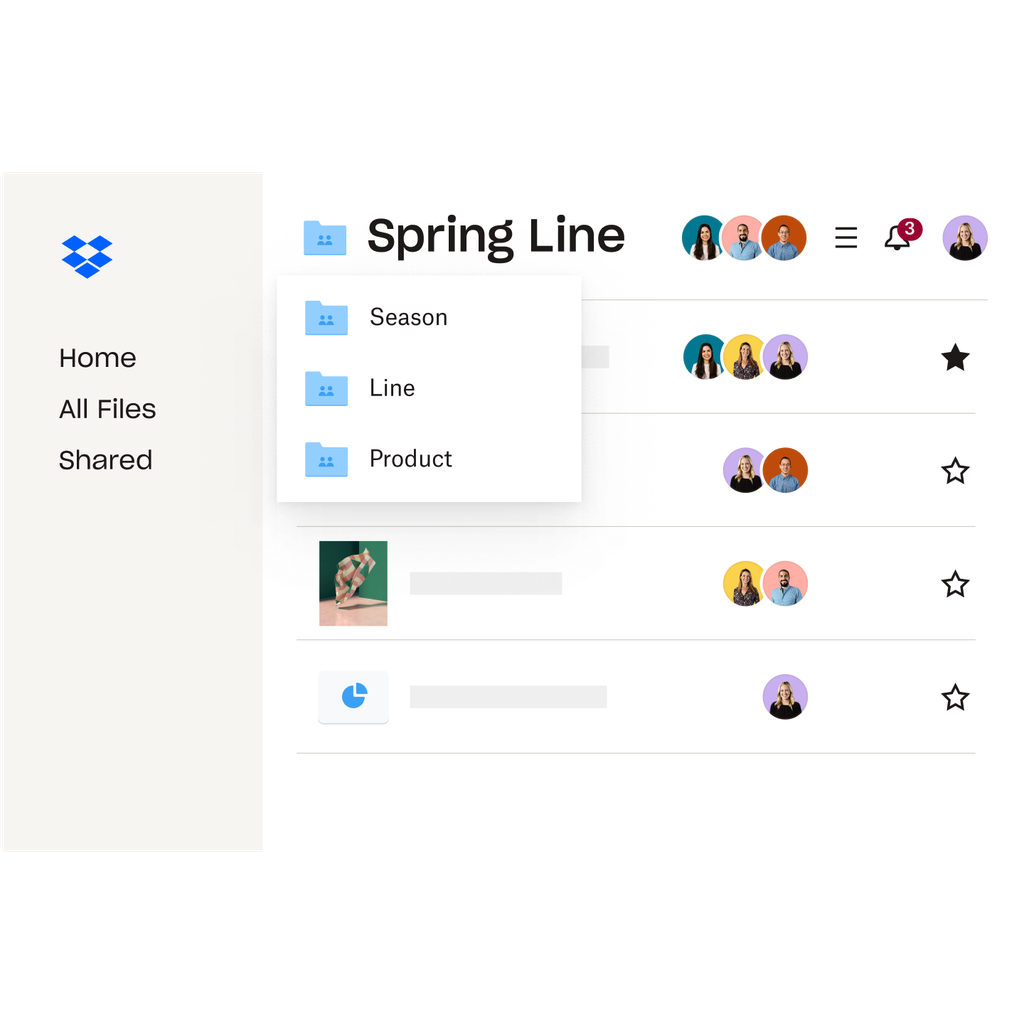Select Season from the folder dropdown
The image size is (1024, 1024).
coord(408,317)
